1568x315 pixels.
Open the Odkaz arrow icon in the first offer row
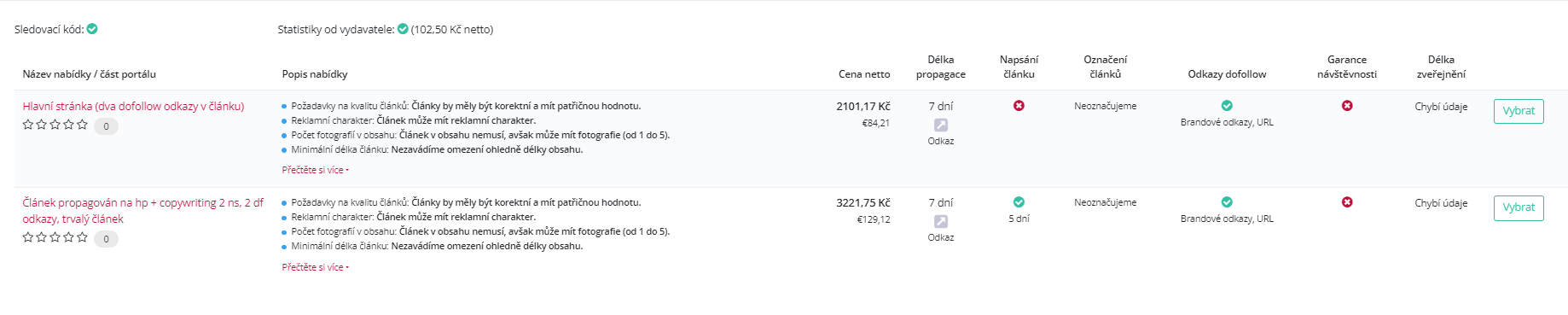coord(941,125)
